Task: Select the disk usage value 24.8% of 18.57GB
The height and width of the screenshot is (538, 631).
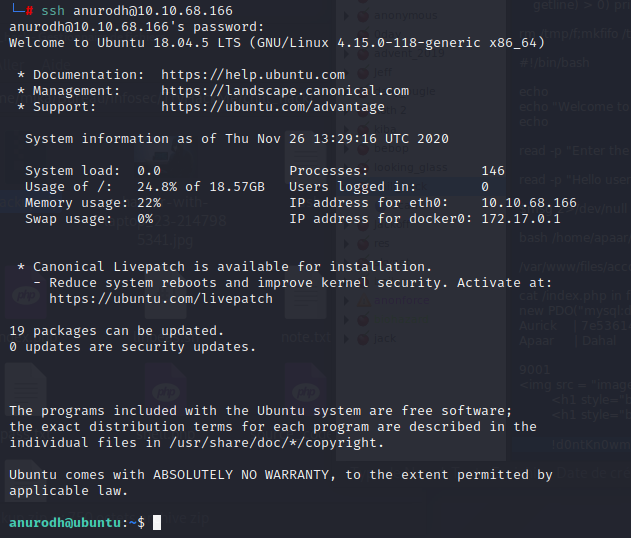Action: coord(201,187)
